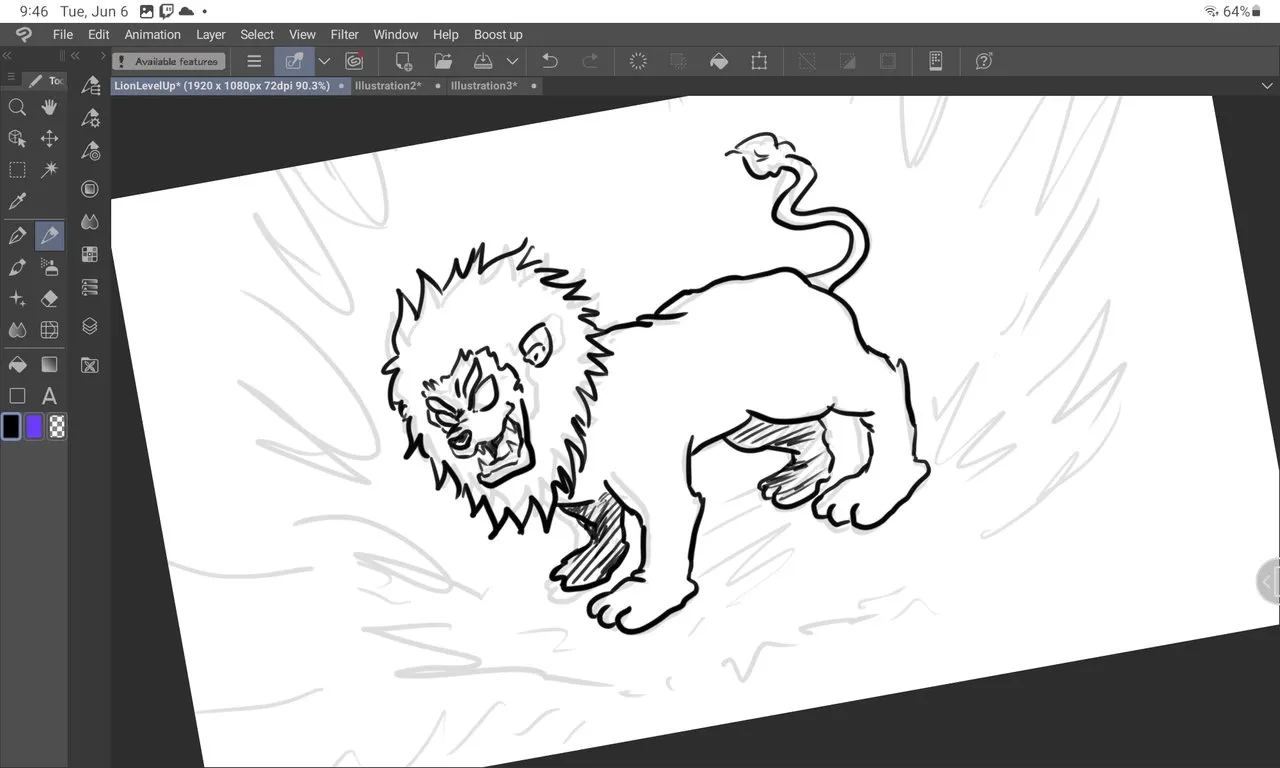Activate the Auto select magic wand
1280x768 pixels.
(x=49, y=170)
